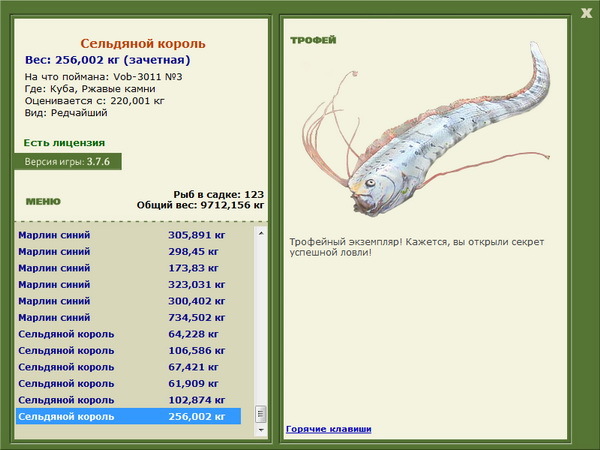Viewport: 600px width, 450px height.
Task: Select Сельдяной король 102,874 кг entry
Action: pyautogui.click(x=129, y=399)
